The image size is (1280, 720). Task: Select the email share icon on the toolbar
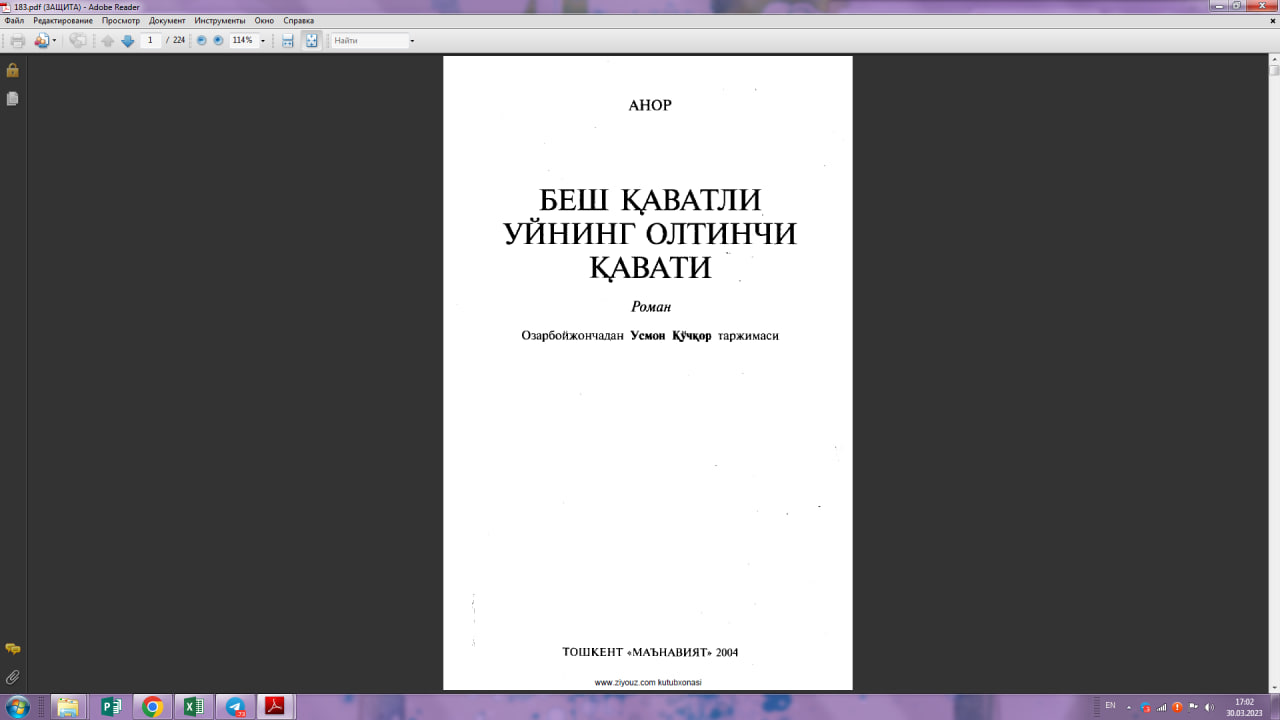pos(77,40)
